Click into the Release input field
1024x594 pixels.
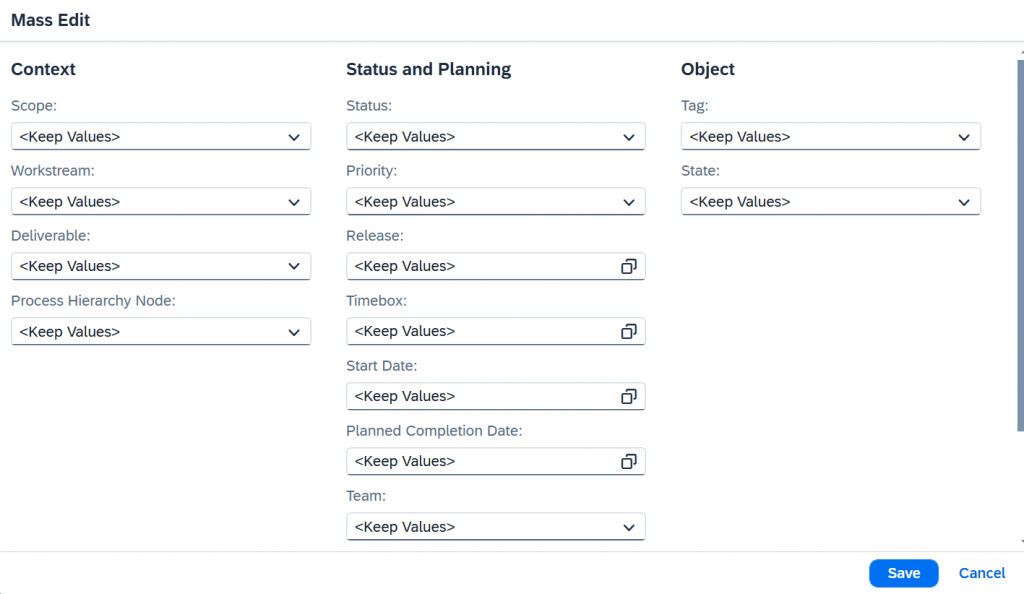click(x=483, y=266)
